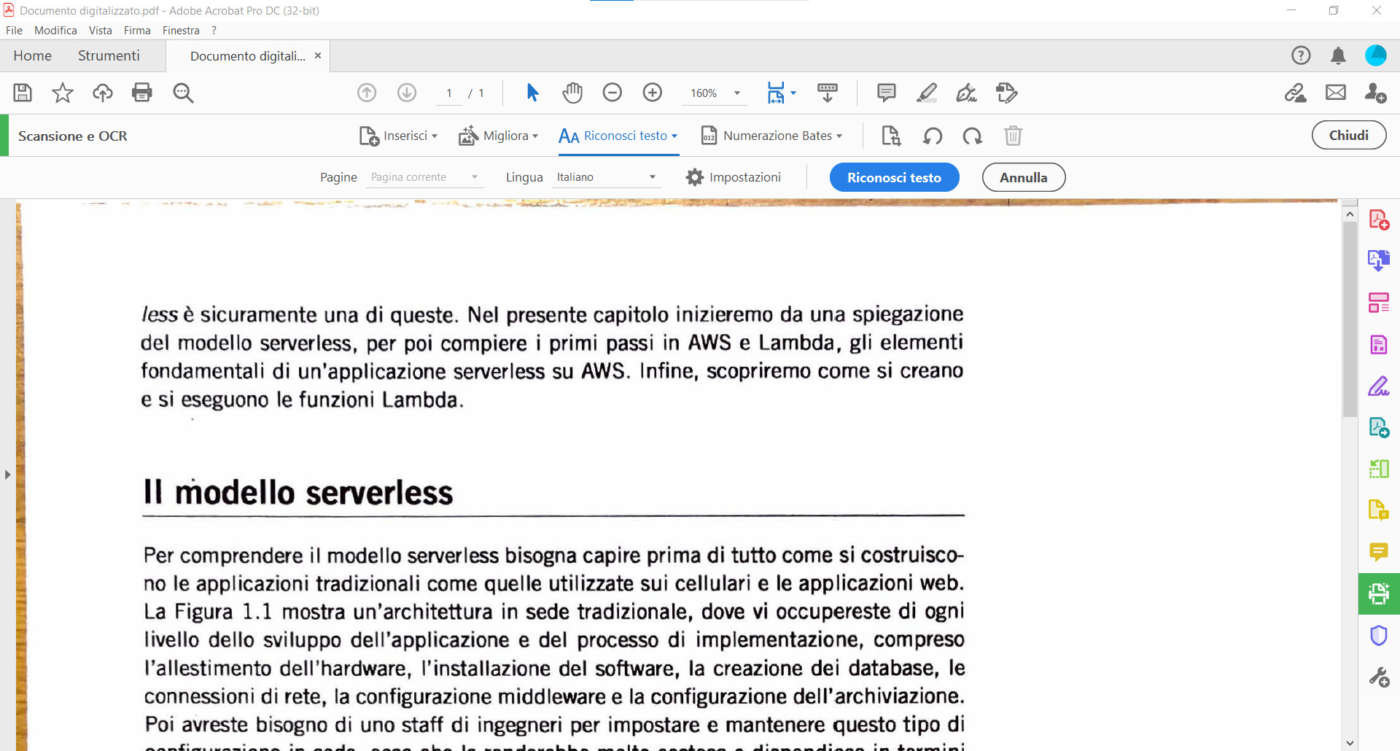Click the send by email envelope icon
This screenshot has width=1400, height=751.
[1335, 93]
